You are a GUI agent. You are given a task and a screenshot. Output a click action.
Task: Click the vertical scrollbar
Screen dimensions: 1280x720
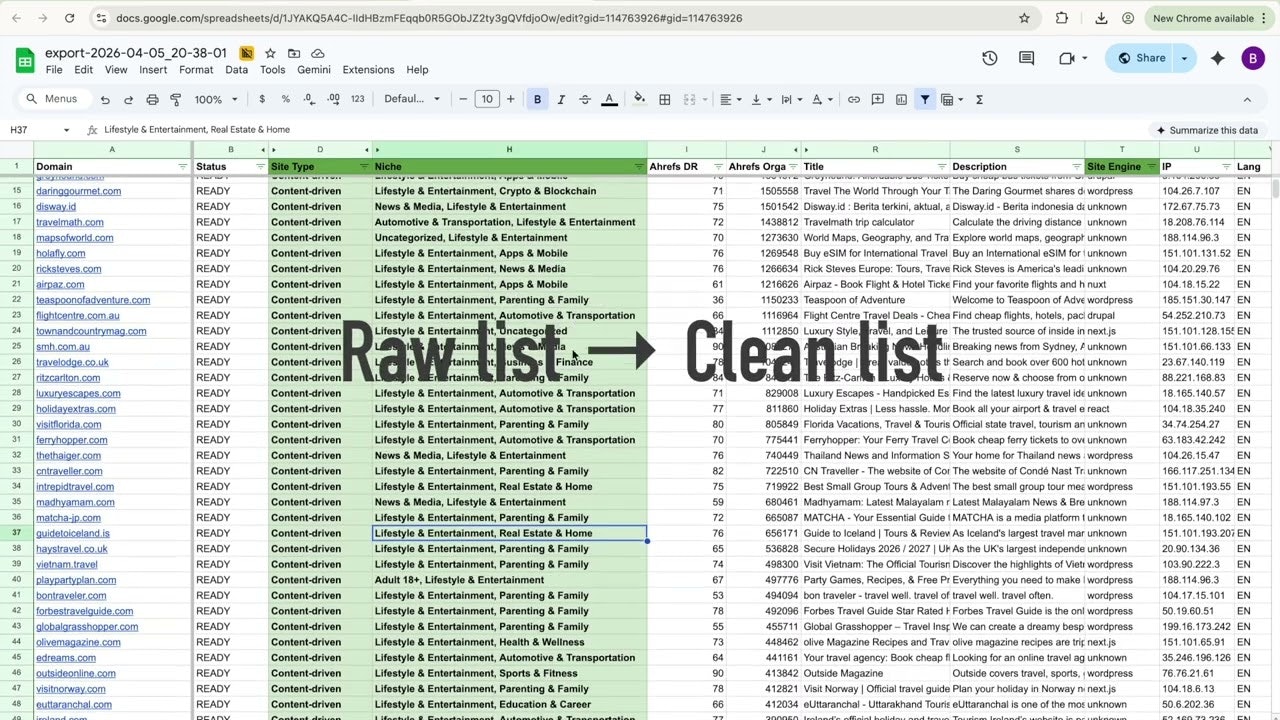click(x=1275, y=190)
